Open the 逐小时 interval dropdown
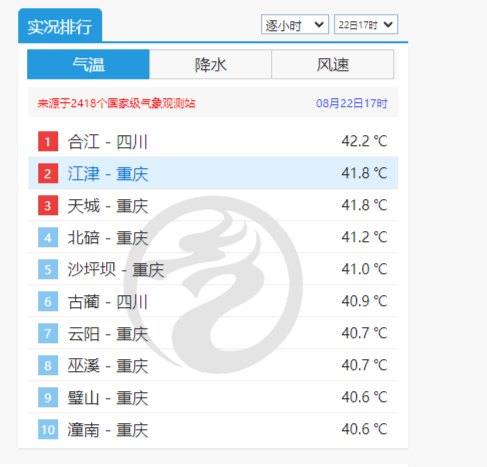This screenshot has height=467, width=487. point(295,24)
